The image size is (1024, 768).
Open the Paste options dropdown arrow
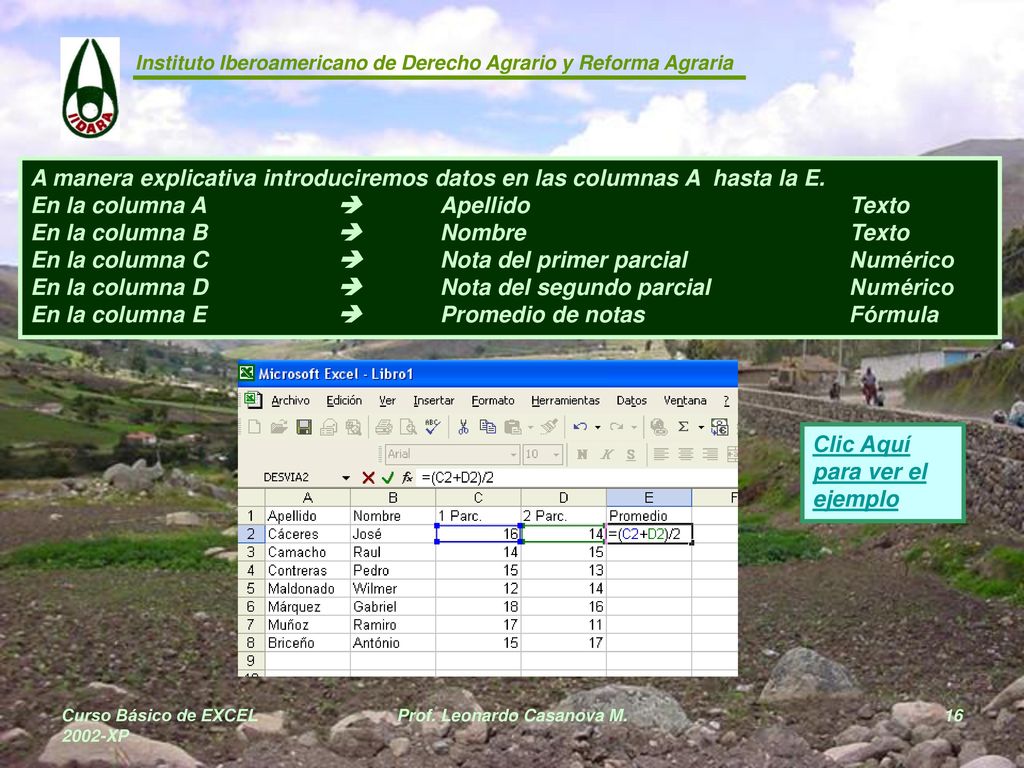(x=530, y=428)
